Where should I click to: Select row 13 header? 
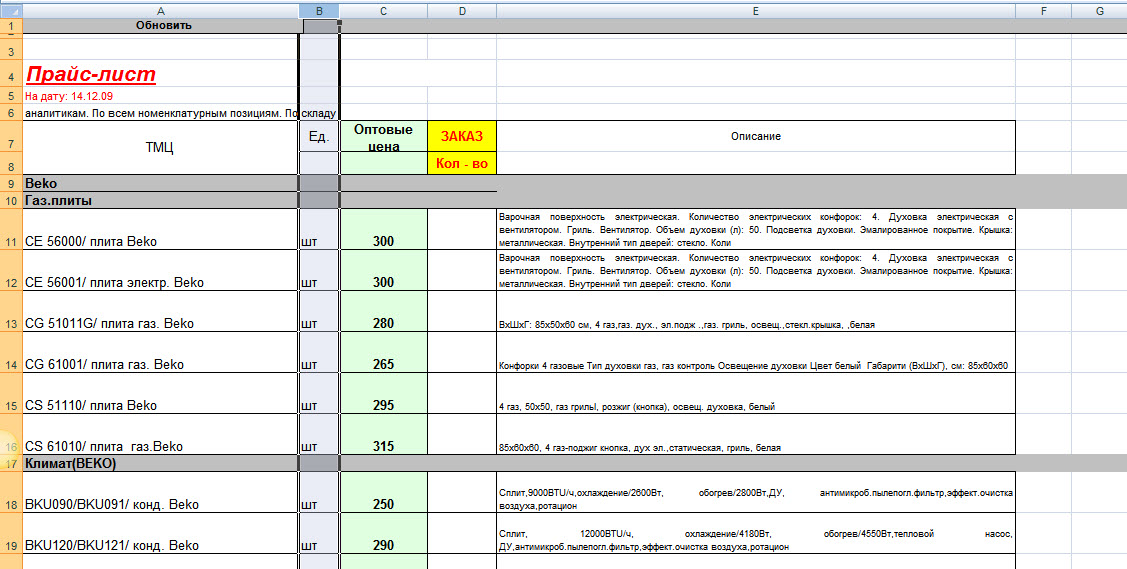pyautogui.click(x=12, y=311)
